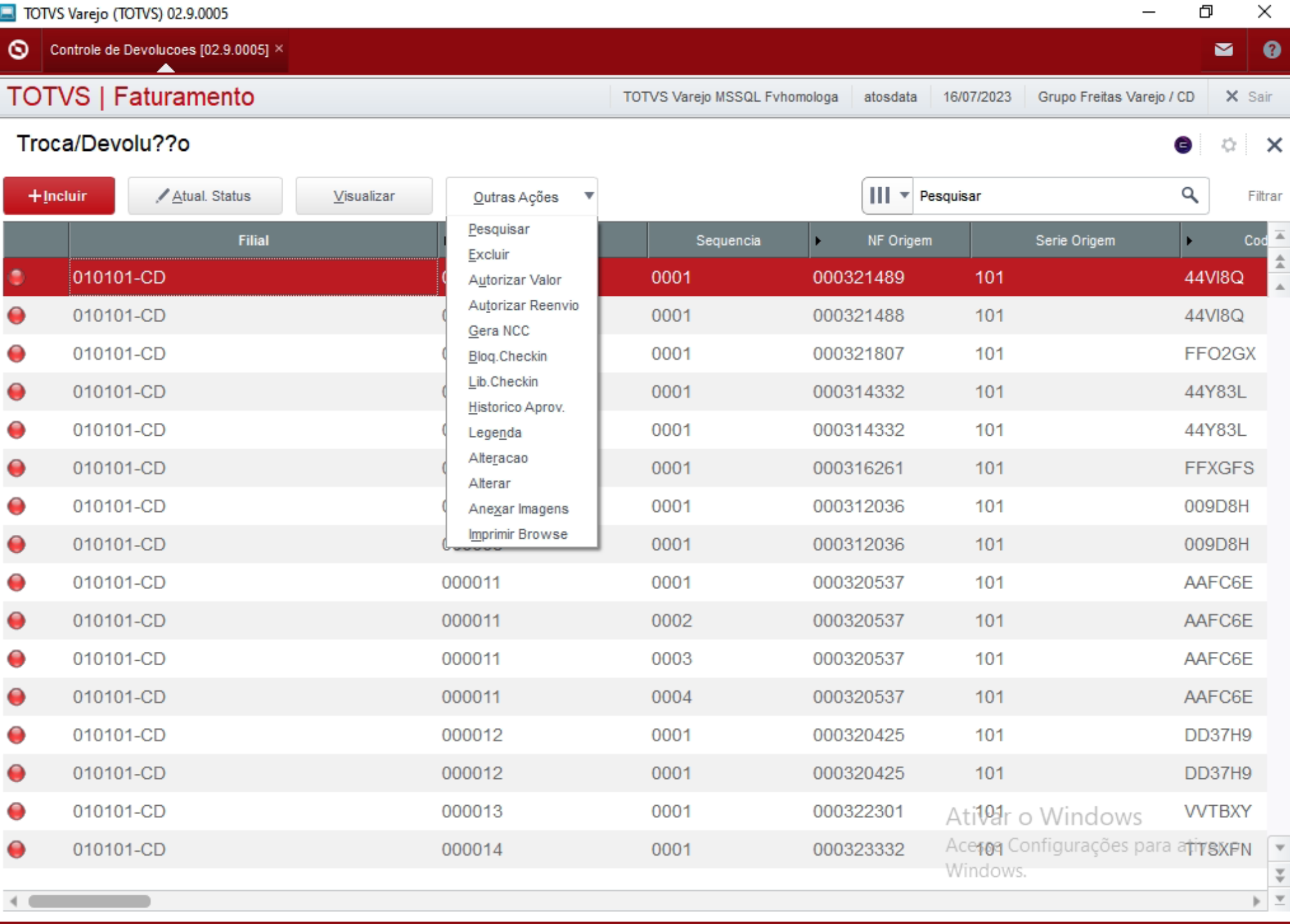Click the red status dot of NF 000316261
This screenshot has height=924, width=1290.
17,468
